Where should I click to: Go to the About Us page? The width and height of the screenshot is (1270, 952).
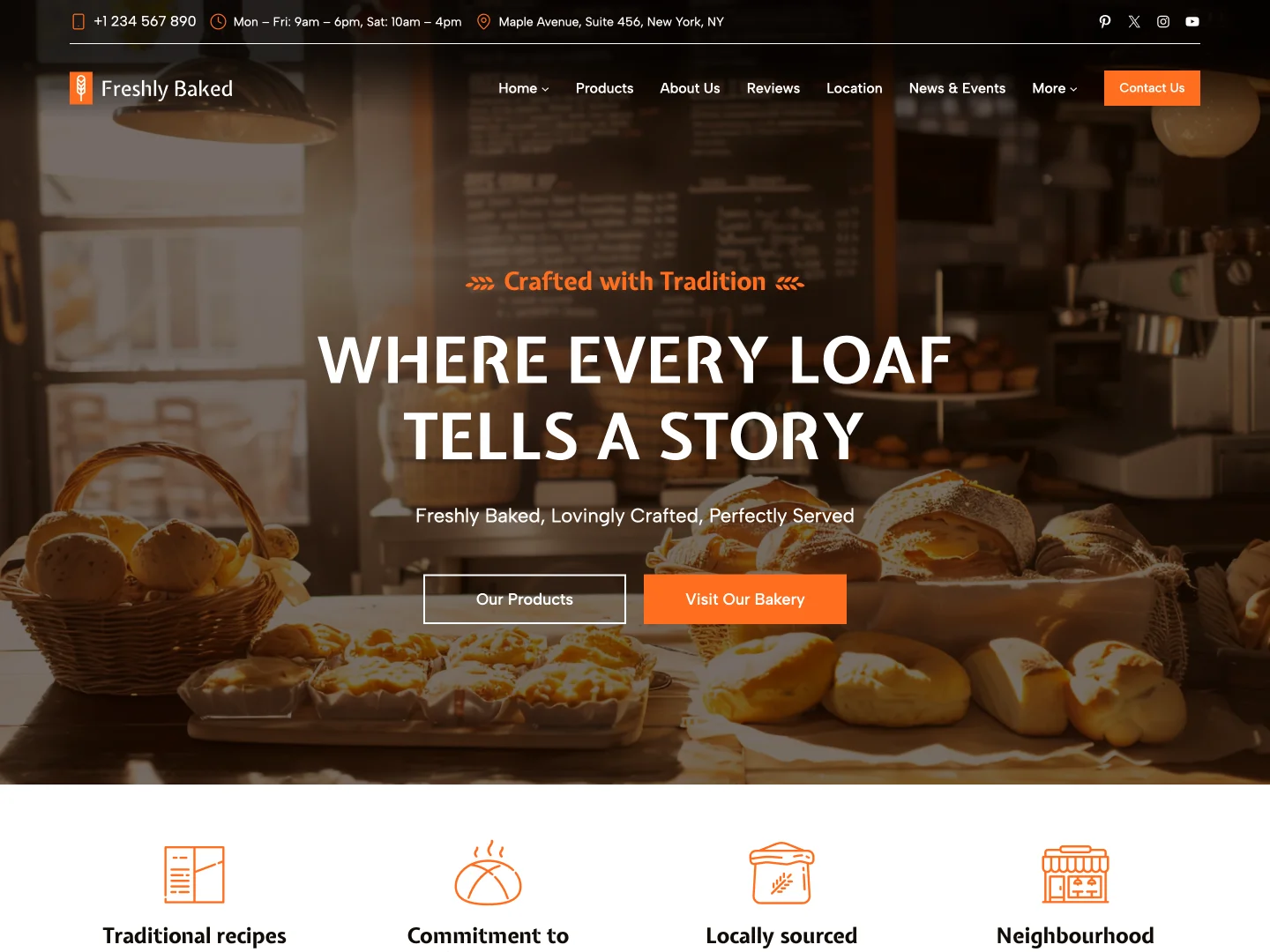(690, 88)
